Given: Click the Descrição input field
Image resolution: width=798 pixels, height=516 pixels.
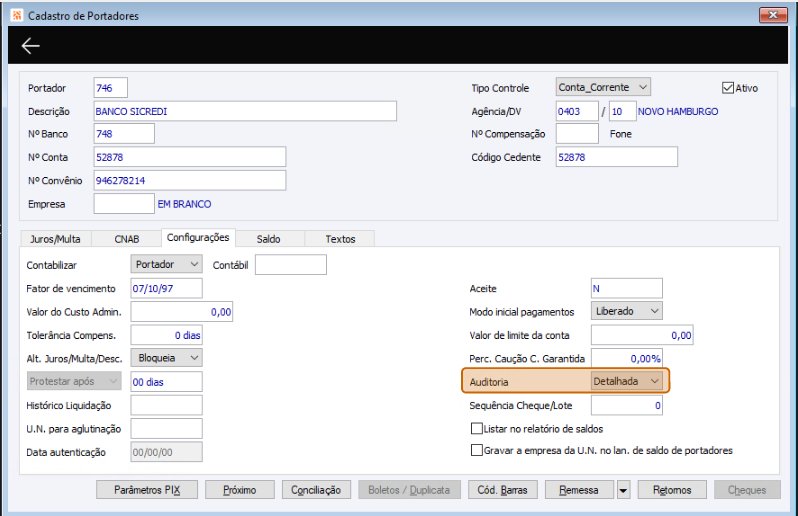Looking at the screenshot, I should click(245, 111).
